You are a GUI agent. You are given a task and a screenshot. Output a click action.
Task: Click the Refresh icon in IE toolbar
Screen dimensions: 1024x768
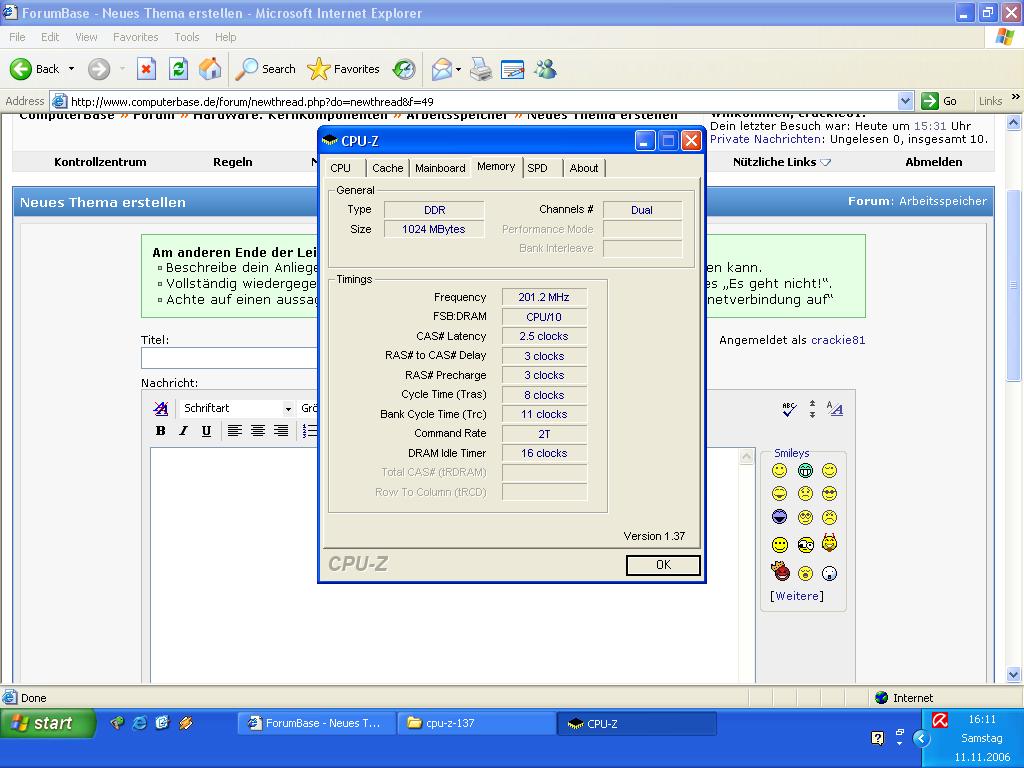(x=178, y=69)
